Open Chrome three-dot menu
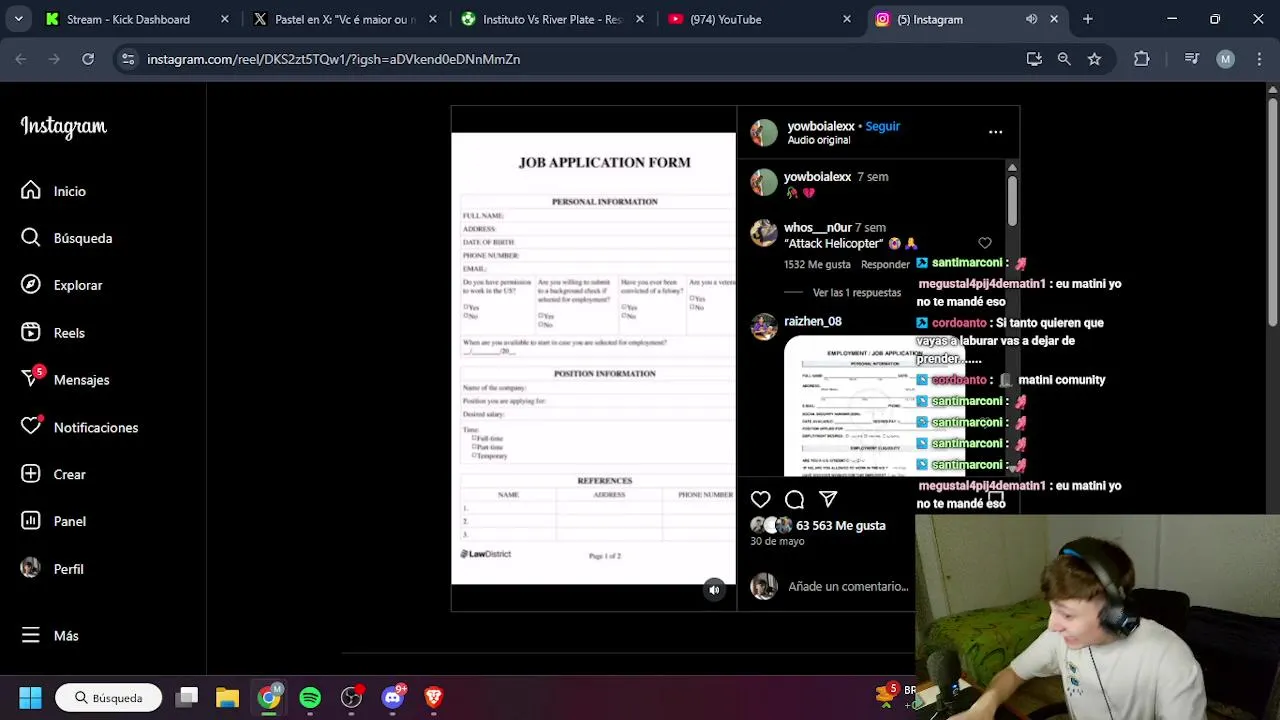1280x720 pixels. [x=1258, y=59]
